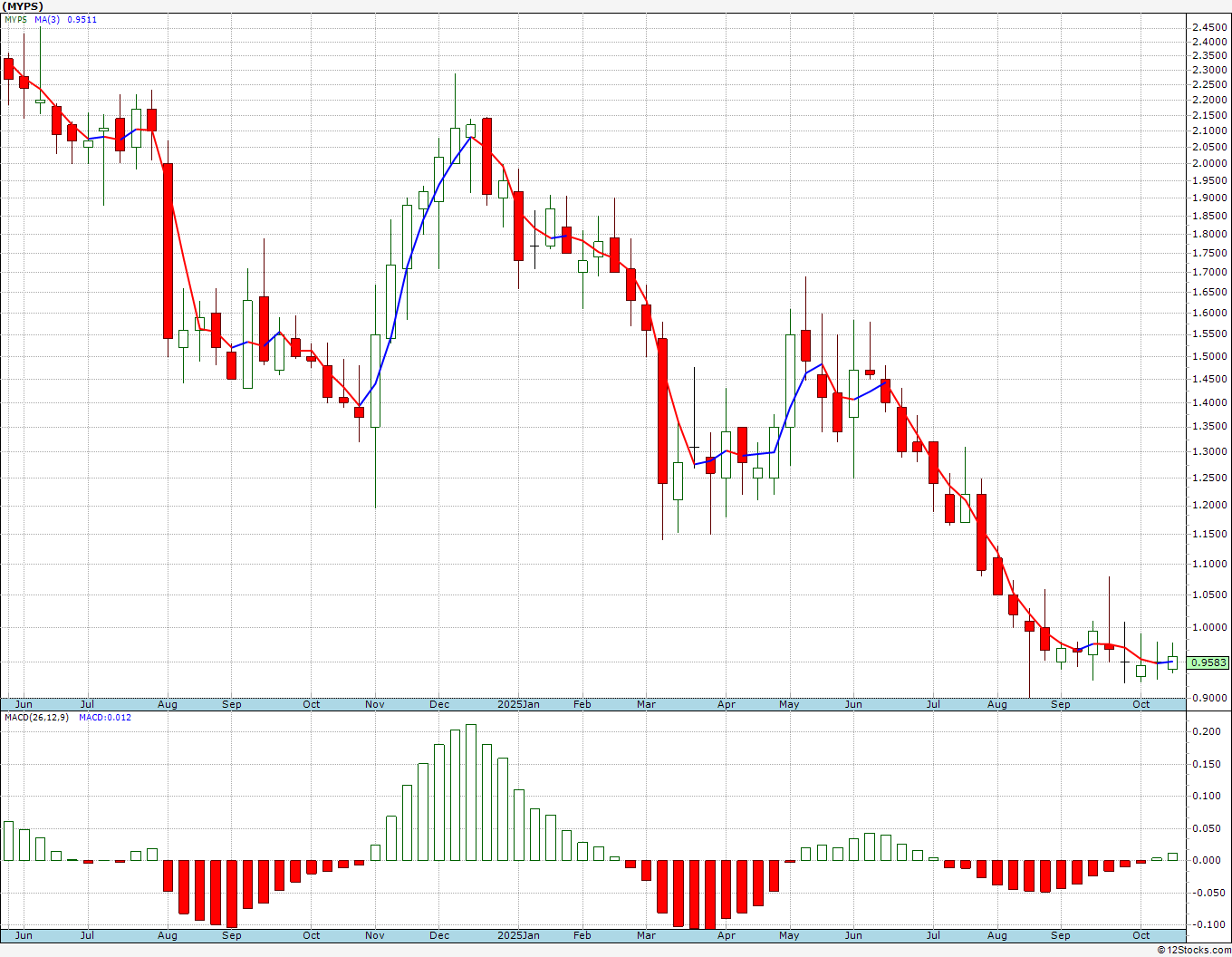The width and height of the screenshot is (1232, 957).
Task: Select the MACD:0.012 value readout
Action: 105,718
